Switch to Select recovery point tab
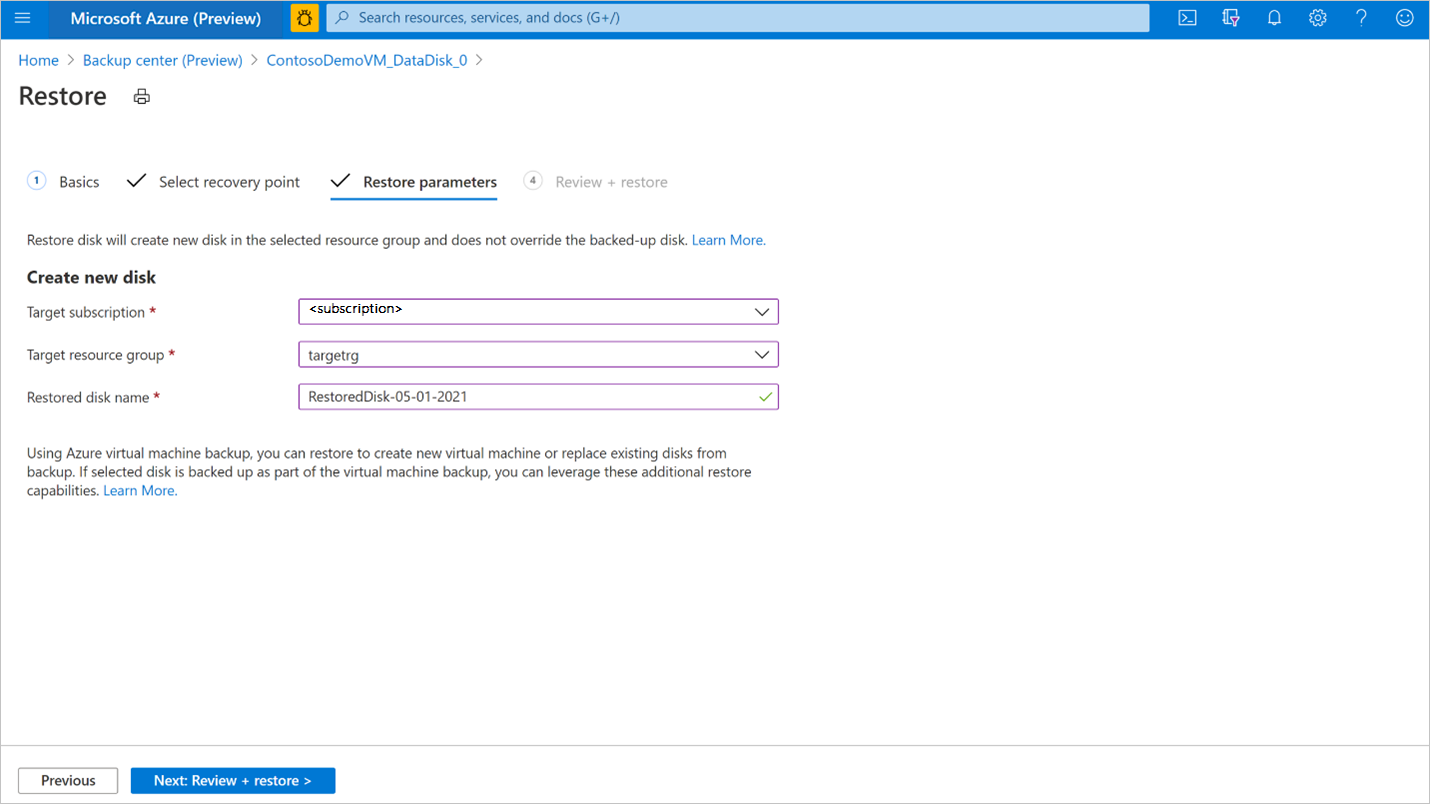The width and height of the screenshot is (1430, 804). coord(213,182)
